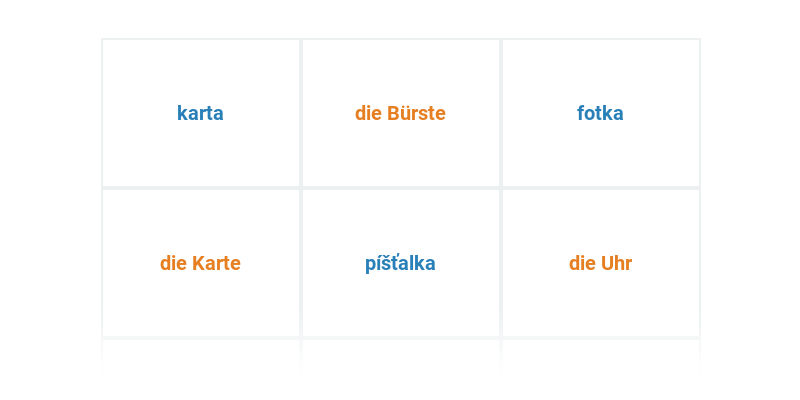Choose the card directly below karta
The image size is (800, 400).
tap(201, 263)
